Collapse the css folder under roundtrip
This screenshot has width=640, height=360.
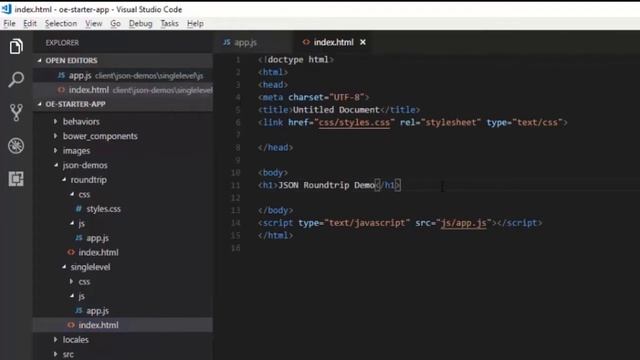coord(71,194)
